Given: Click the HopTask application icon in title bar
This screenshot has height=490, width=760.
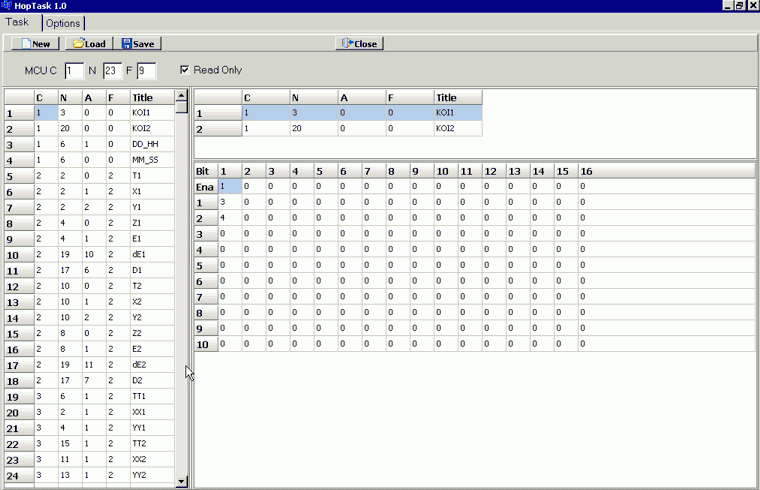Looking at the screenshot, I should coord(6,6).
